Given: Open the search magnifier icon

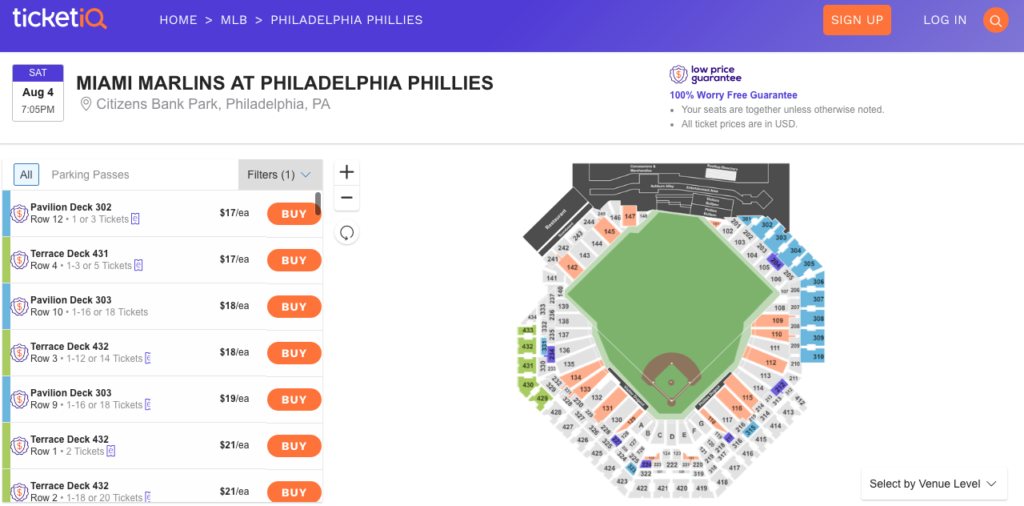Looking at the screenshot, I should pos(995,20).
